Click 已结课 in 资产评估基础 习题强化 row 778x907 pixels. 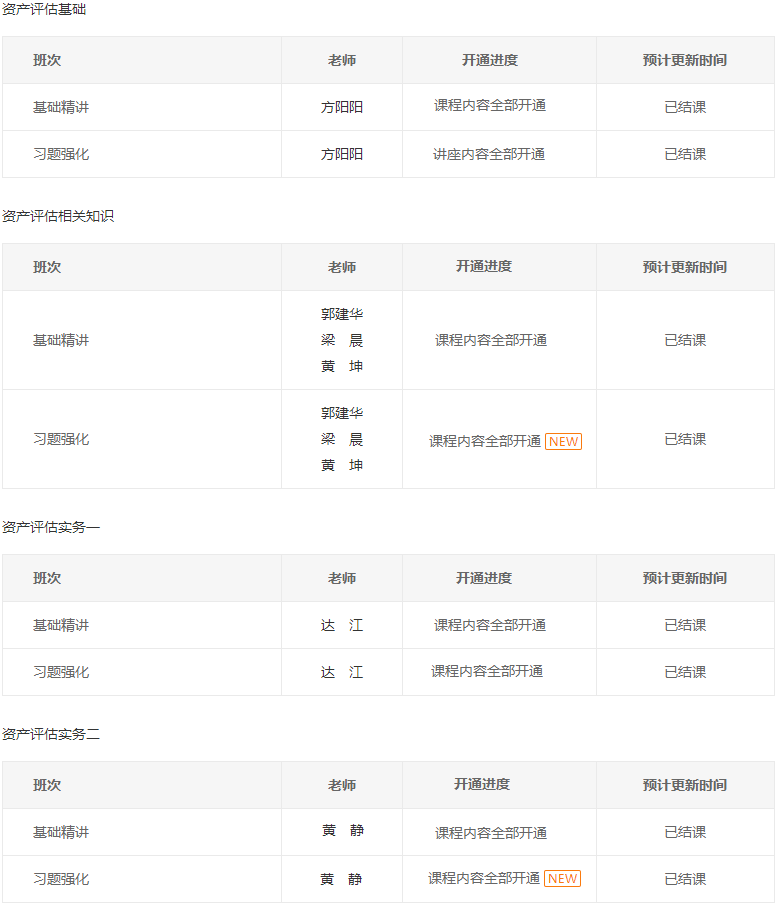[685, 154]
